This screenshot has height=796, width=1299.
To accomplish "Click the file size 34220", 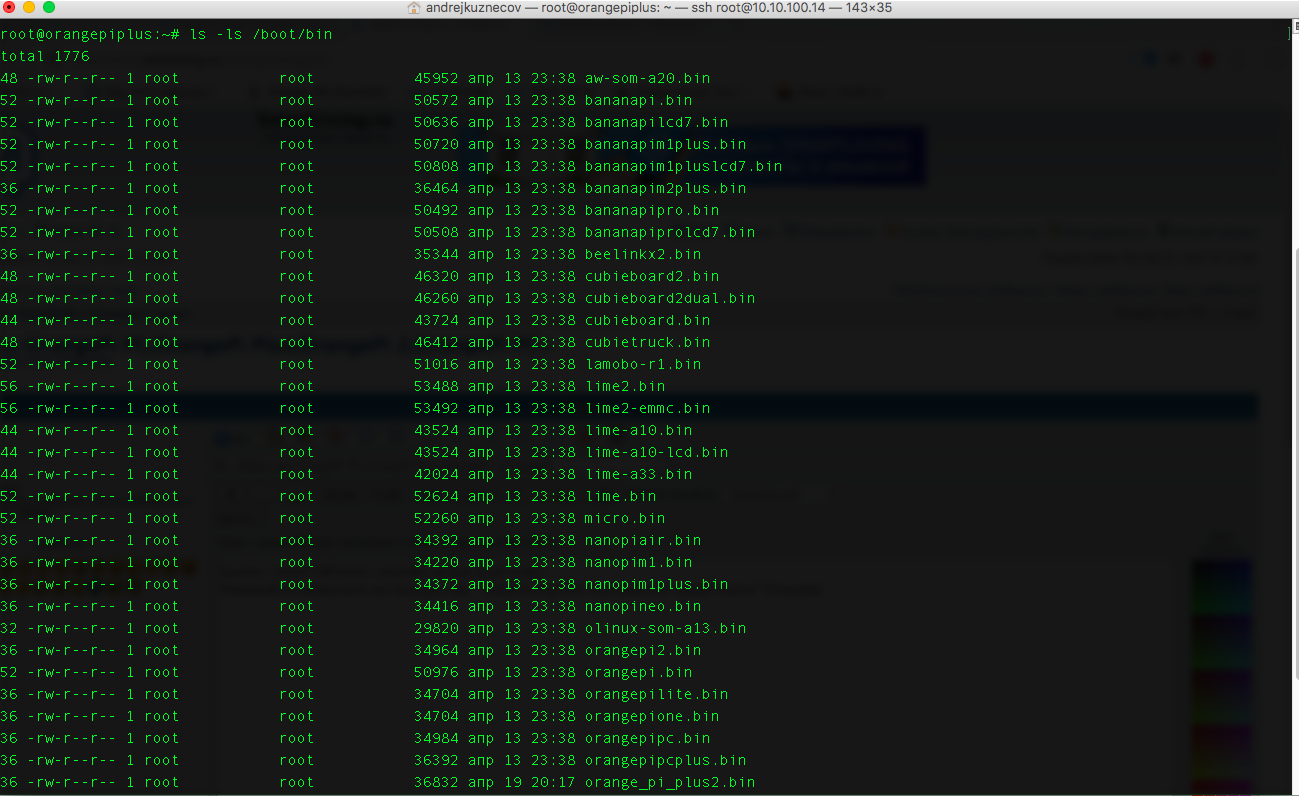I will click(436, 562).
